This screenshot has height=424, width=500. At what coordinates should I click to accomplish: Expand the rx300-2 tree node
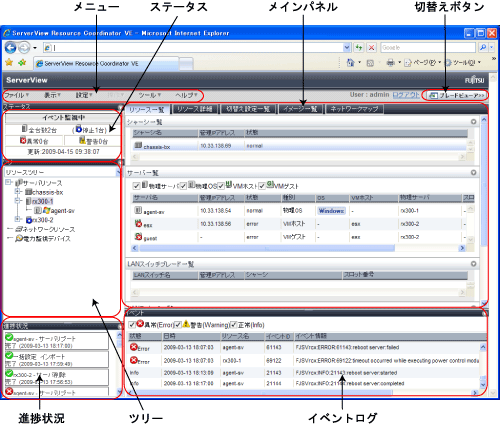tap(18, 219)
